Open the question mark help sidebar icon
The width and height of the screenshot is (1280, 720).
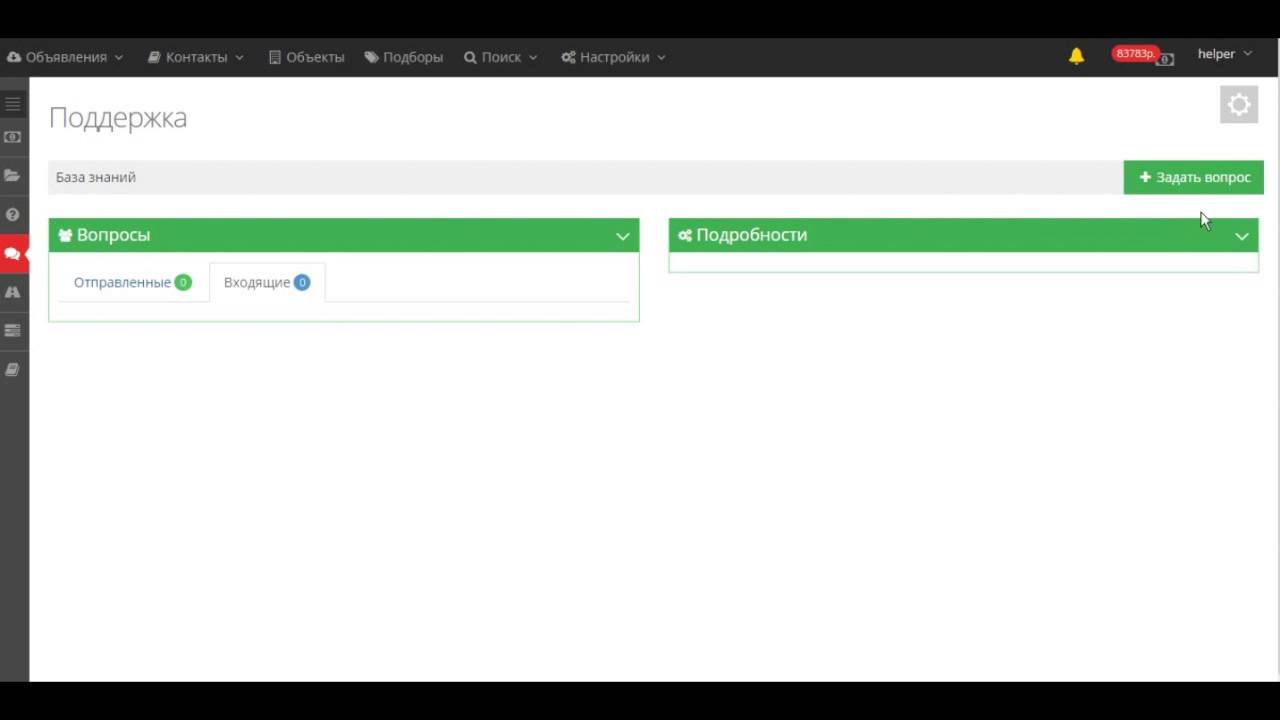point(13,214)
